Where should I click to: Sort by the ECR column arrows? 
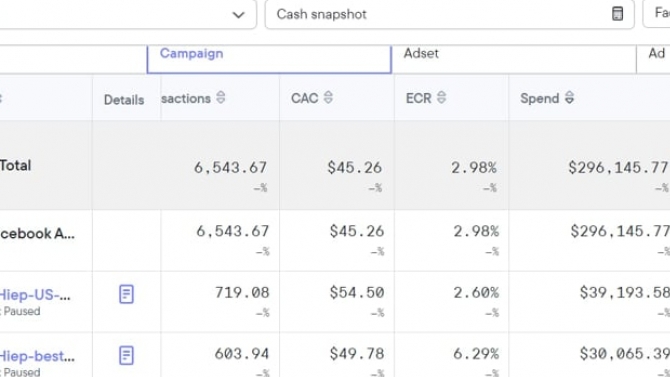coord(441,97)
